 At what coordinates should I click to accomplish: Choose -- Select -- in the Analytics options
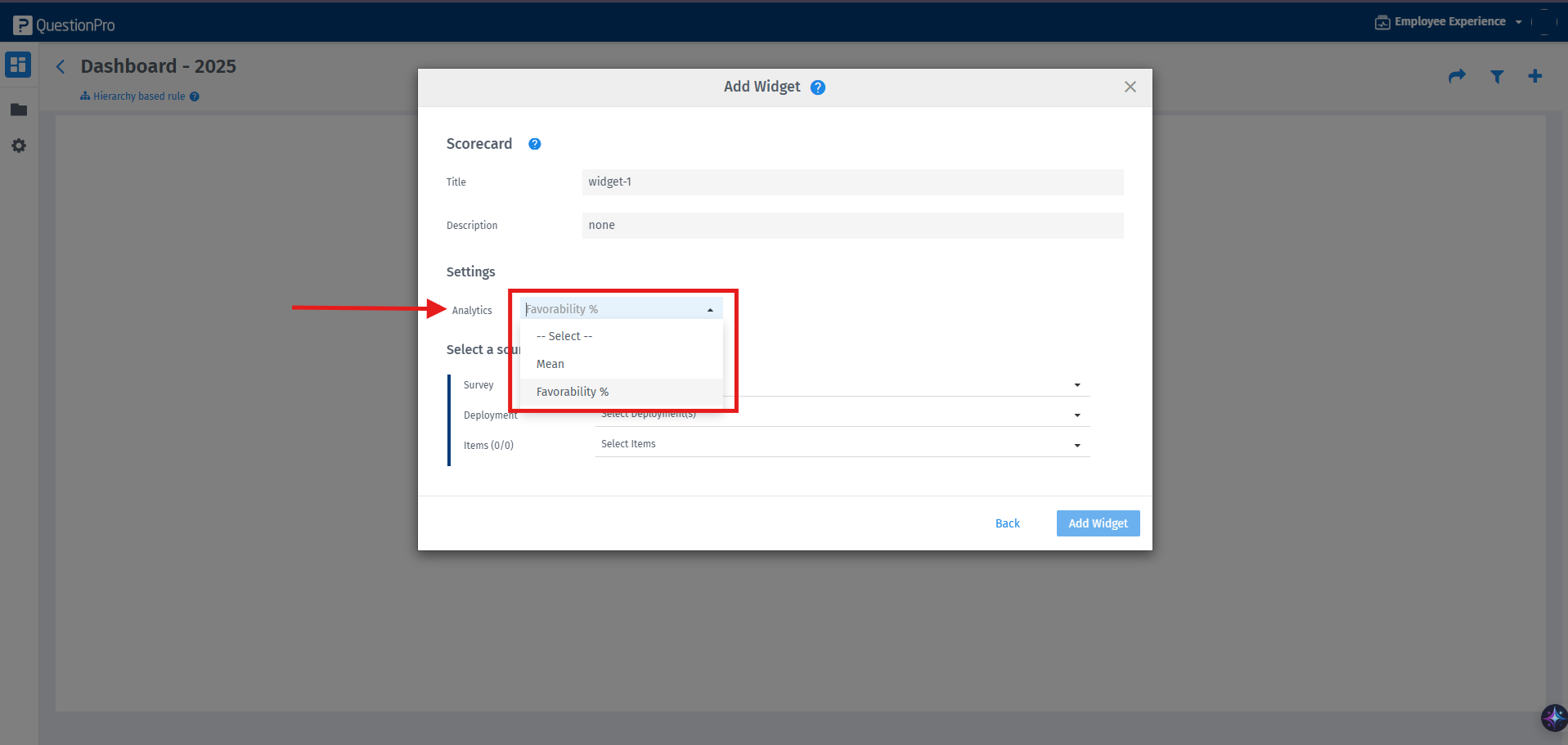click(564, 335)
